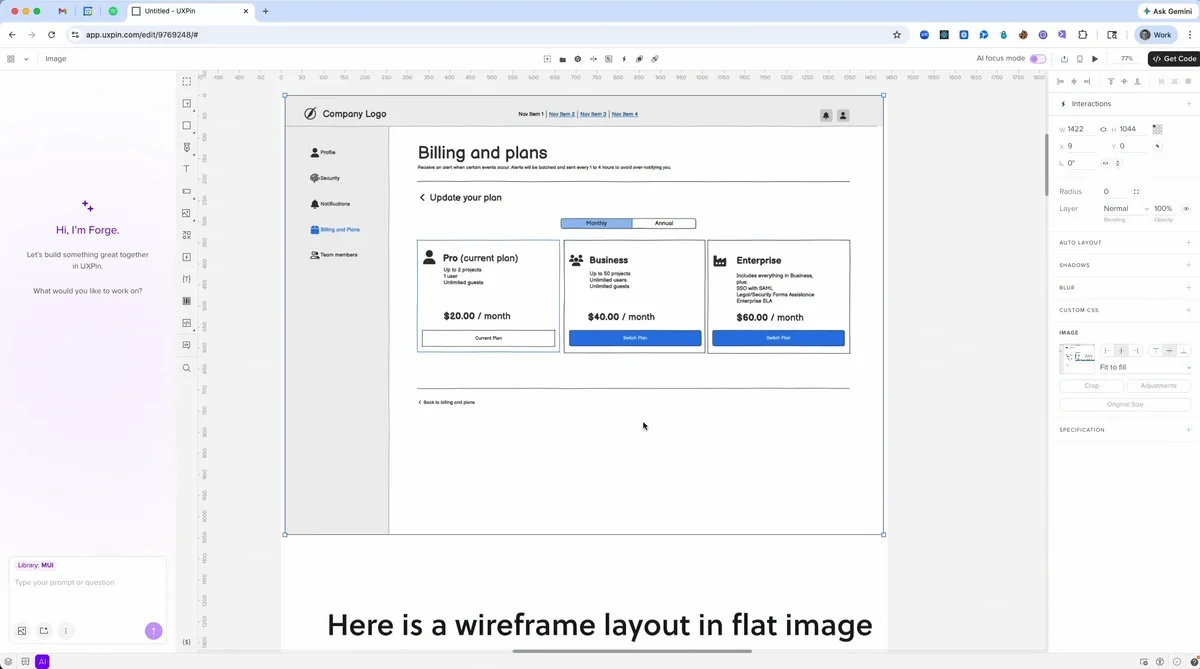Click the Crop button
The image size is (1200, 669).
[1091, 386]
